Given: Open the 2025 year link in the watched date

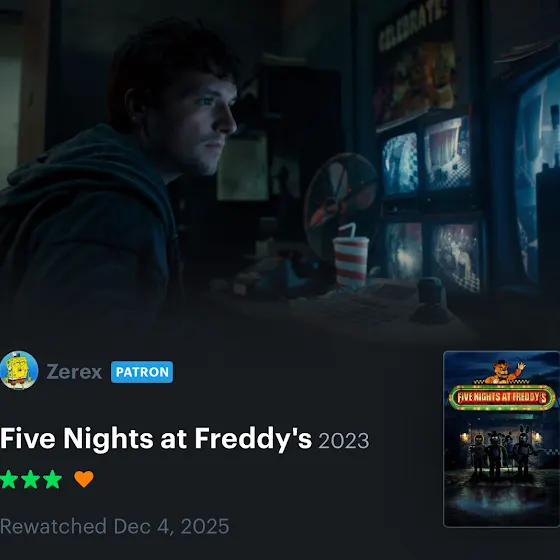Looking at the screenshot, I should [205, 526].
